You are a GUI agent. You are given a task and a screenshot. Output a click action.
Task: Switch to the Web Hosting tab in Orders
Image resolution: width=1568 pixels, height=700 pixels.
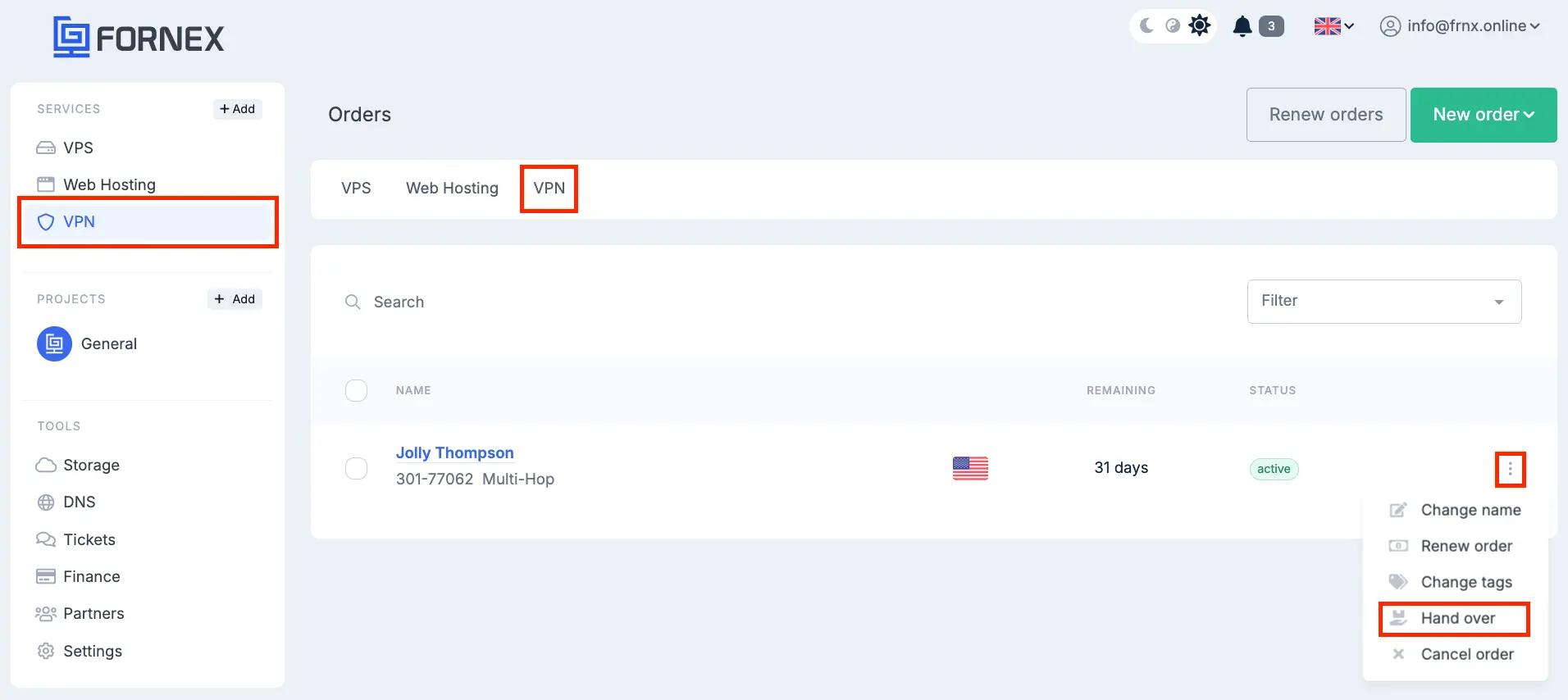pyautogui.click(x=452, y=189)
